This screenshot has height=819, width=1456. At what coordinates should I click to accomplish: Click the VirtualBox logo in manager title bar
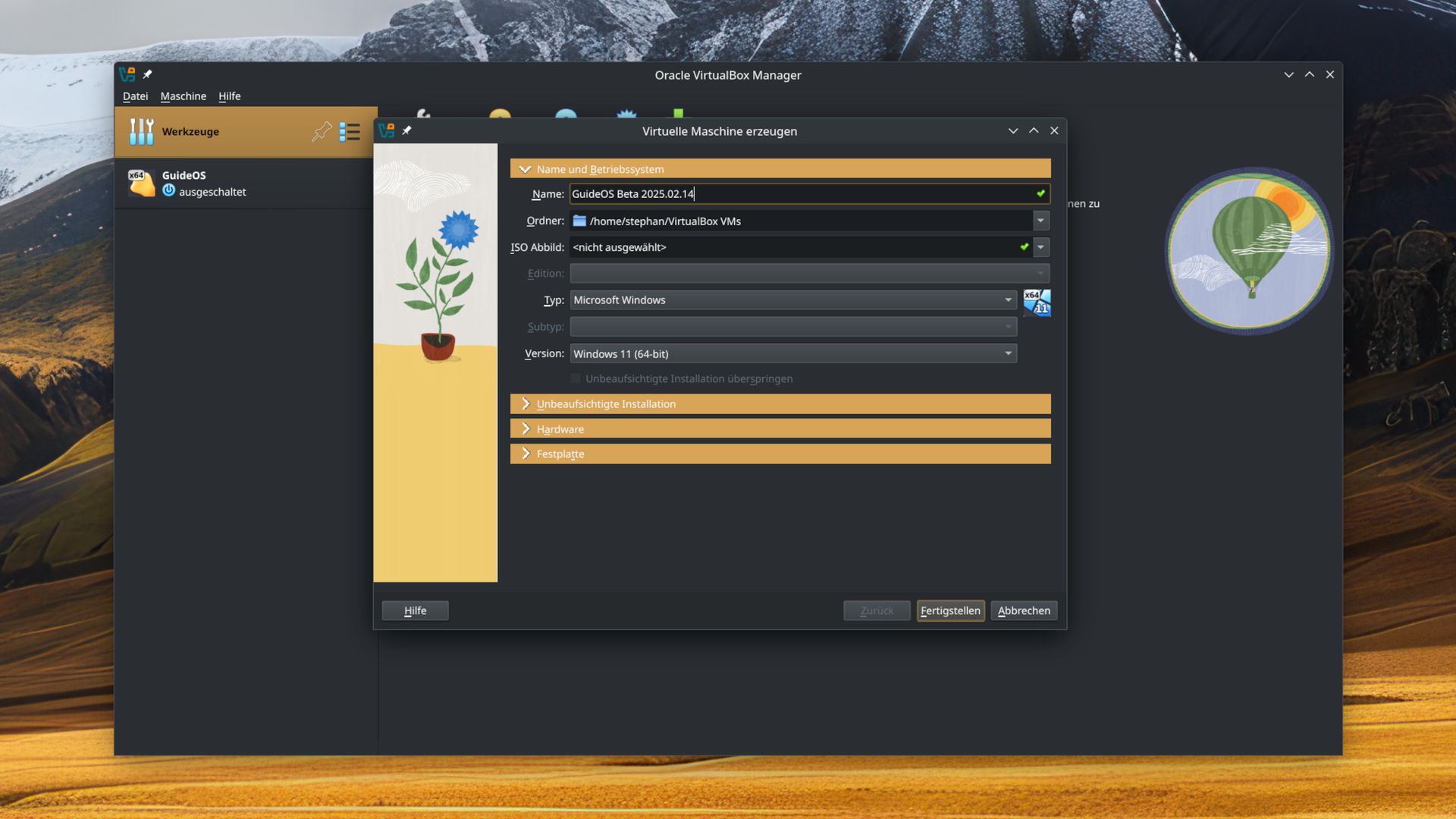coord(127,74)
